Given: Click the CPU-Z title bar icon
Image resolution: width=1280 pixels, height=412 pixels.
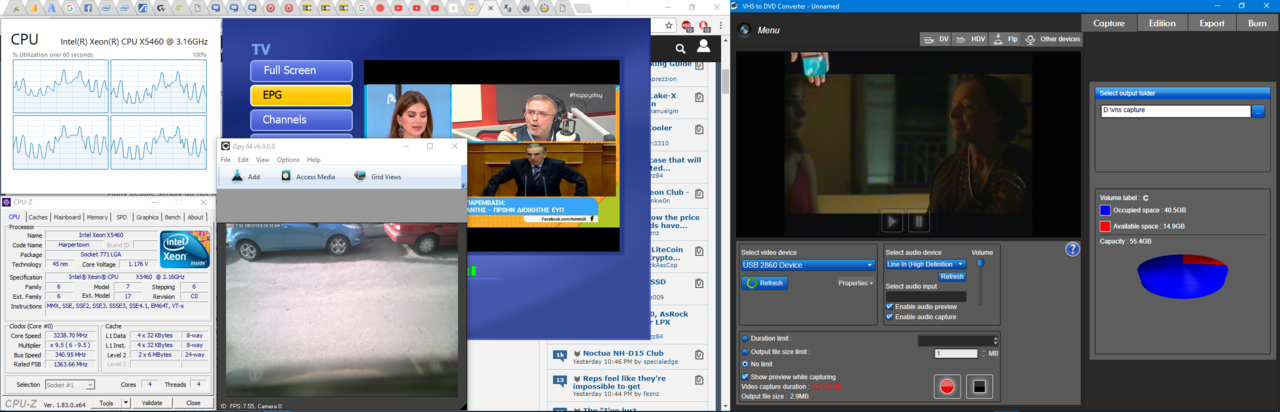Looking at the screenshot, I should click(7, 202).
